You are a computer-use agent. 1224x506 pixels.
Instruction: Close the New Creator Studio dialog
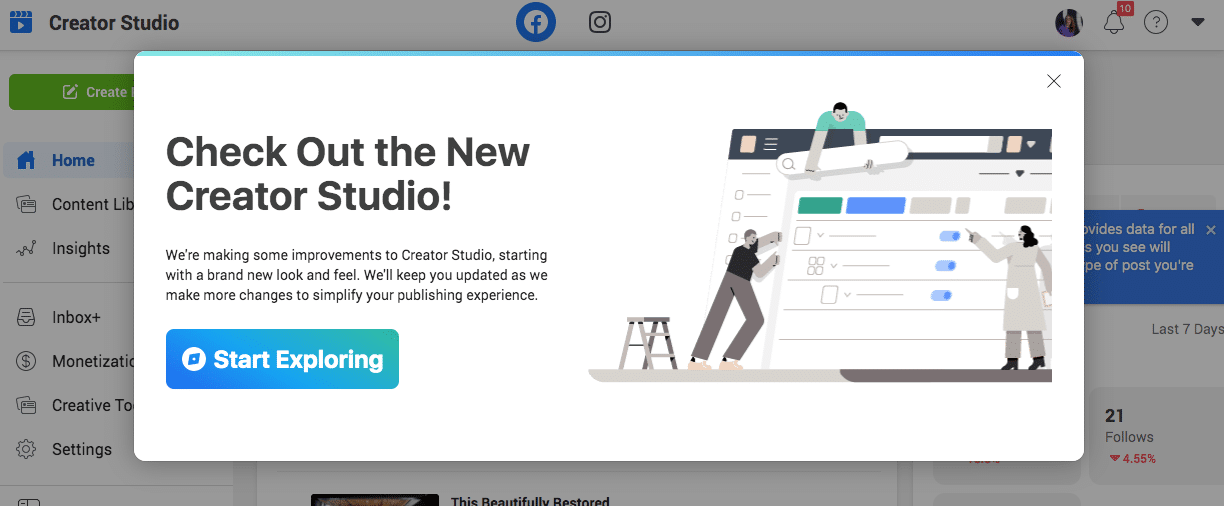click(x=1053, y=81)
